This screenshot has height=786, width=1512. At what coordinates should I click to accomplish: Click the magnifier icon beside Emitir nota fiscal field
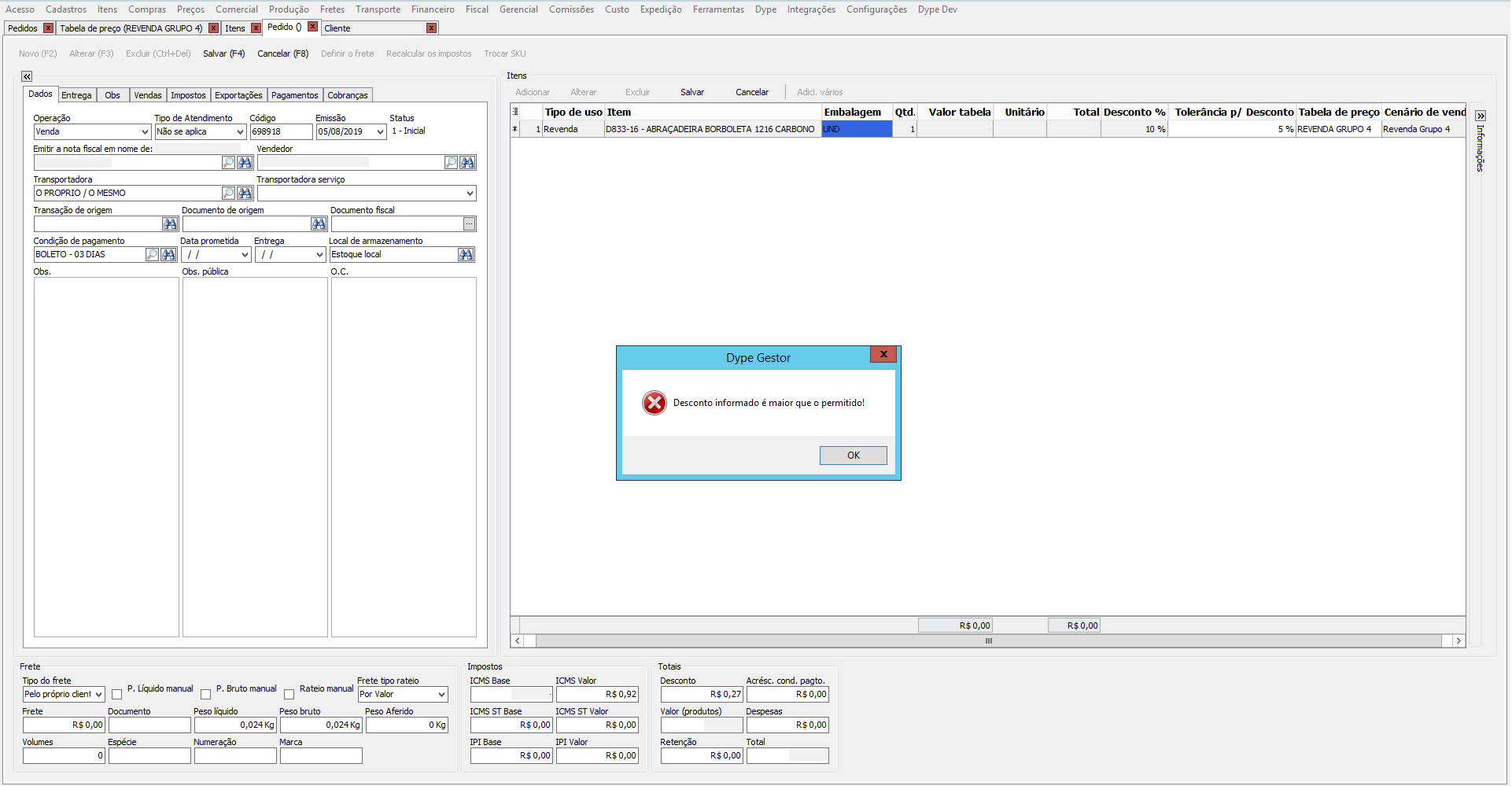pyautogui.click(x=228, y=163)
